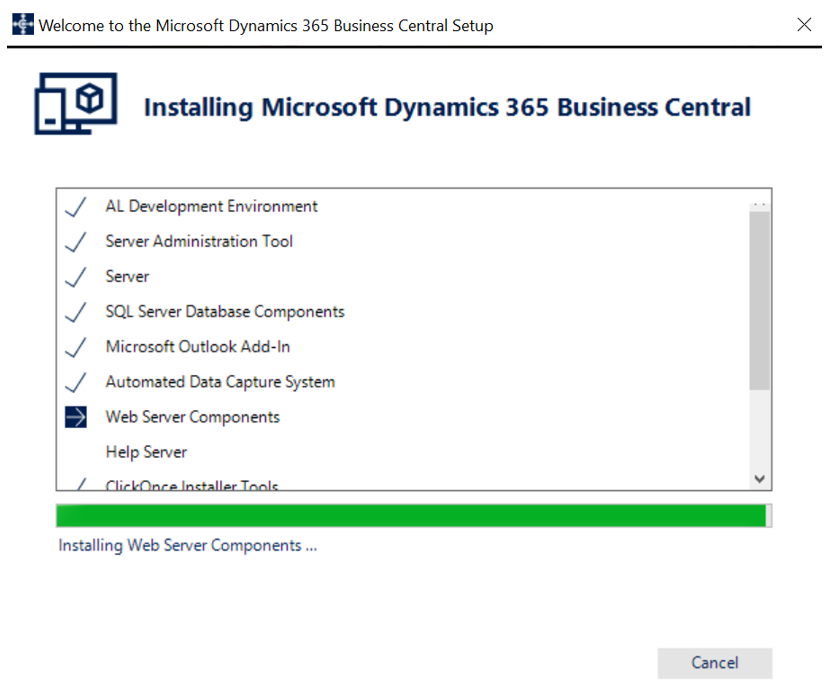Click the checkmark next to Server

tap(76, 277)
